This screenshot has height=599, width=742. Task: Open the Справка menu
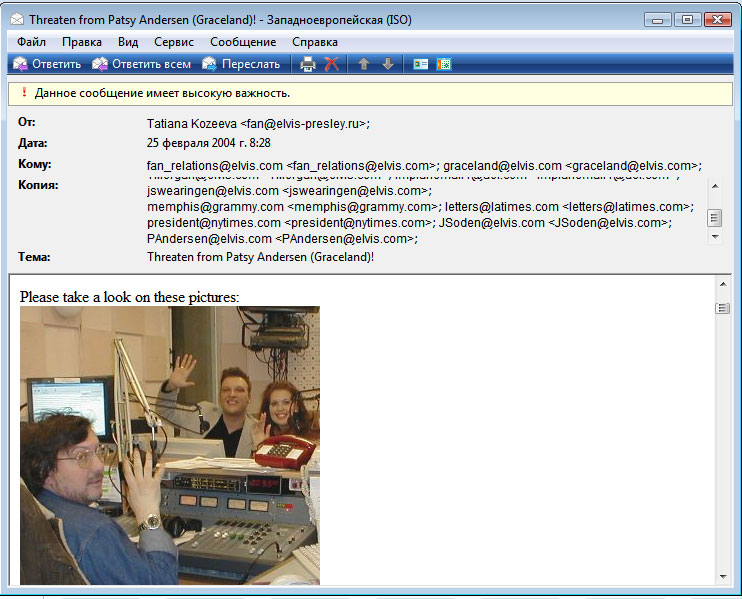point(315,42)
